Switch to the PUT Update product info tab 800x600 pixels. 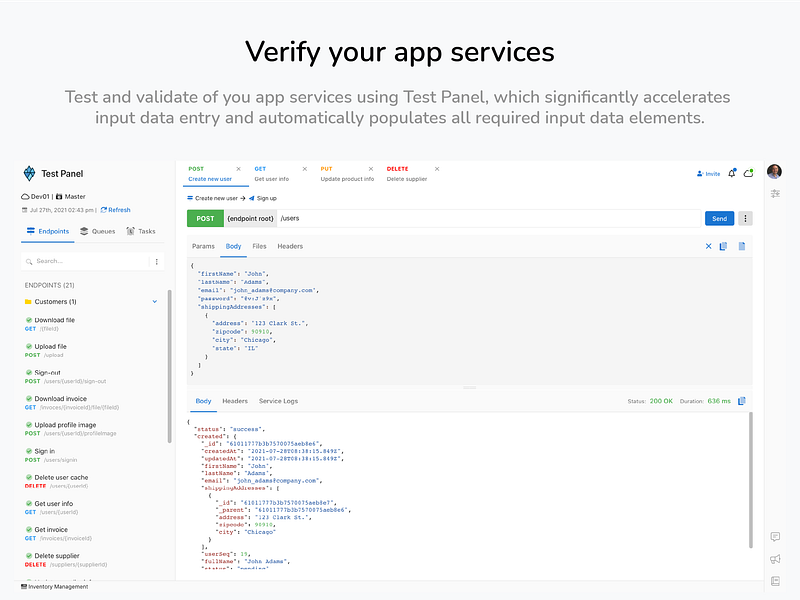coord(347,174)
